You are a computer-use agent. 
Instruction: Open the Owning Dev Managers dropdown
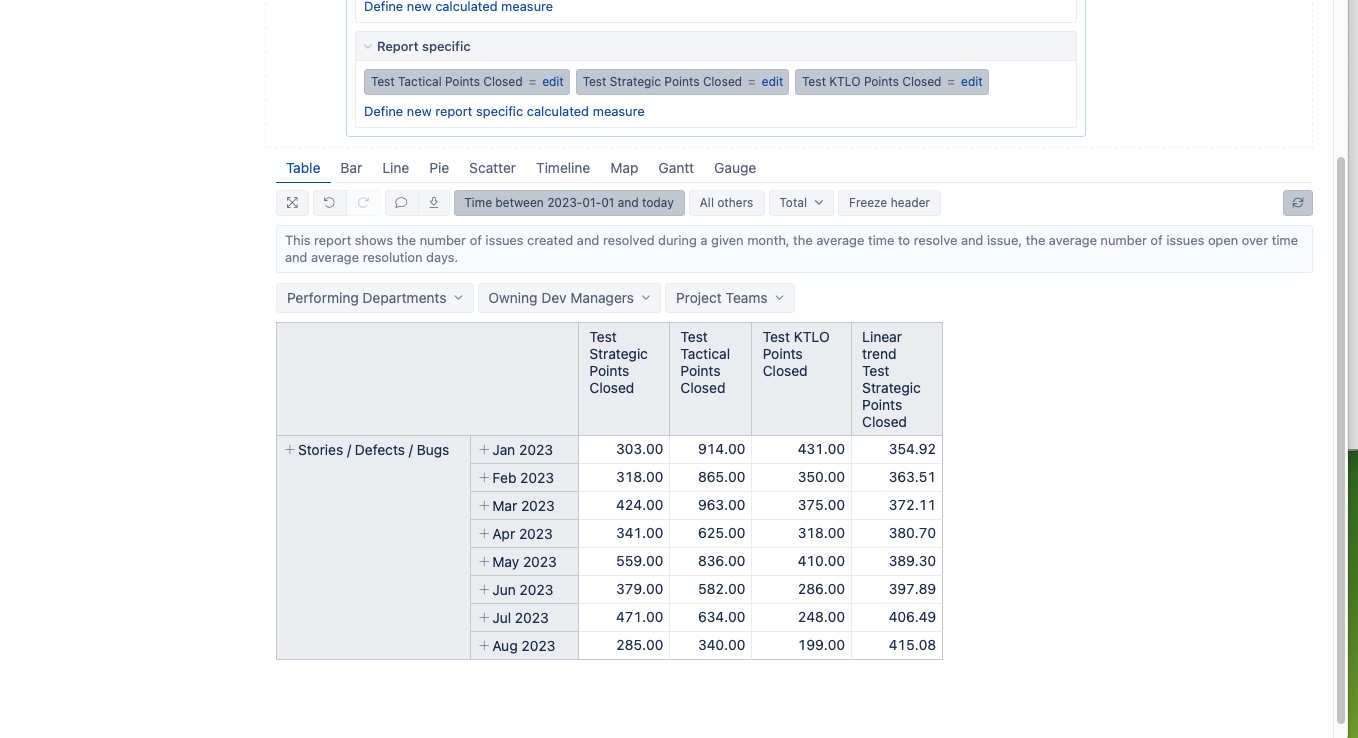tap(570, 298)
